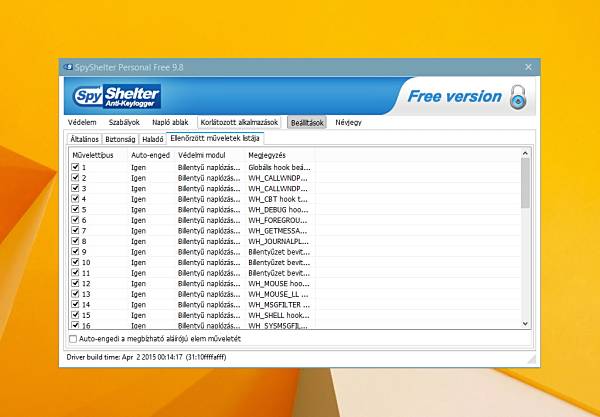Uncheck the checkbox for operation 2
Viewport: 600px width, 417px height.
tap(75, 178)
